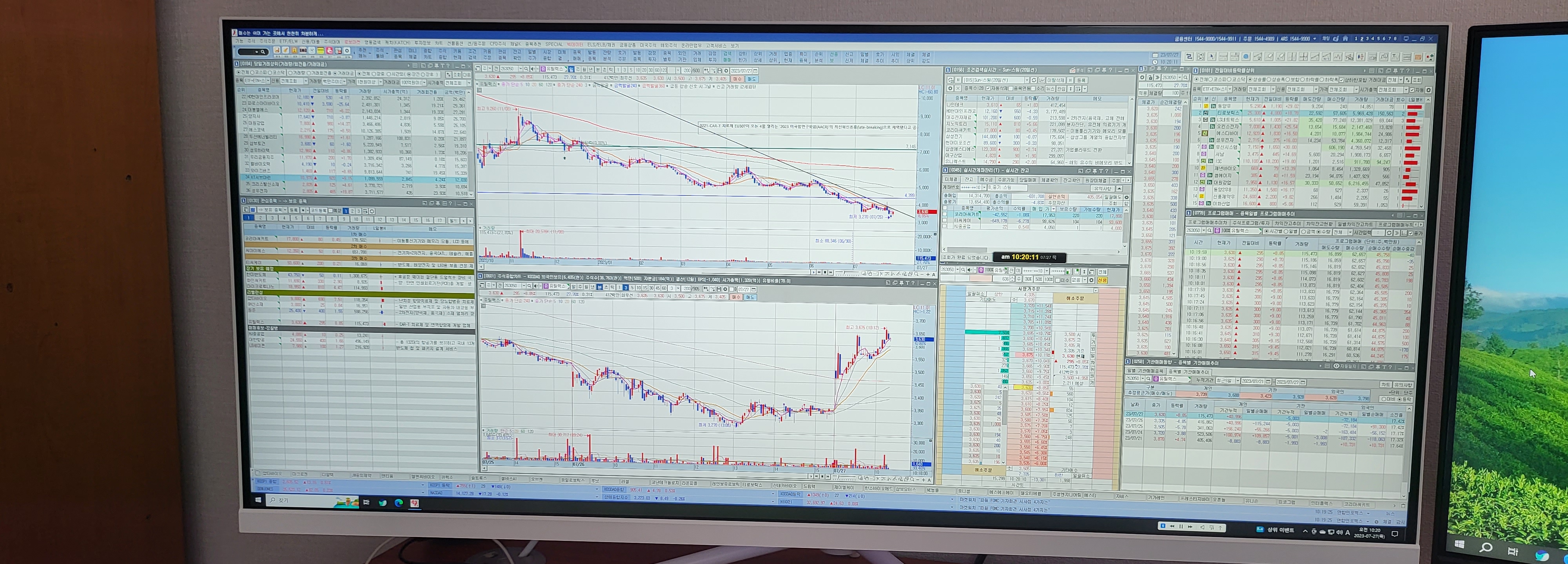The image size is (1568, 564).
Task: Open the 차트 menu in menu bar
Action: point(439,43)
